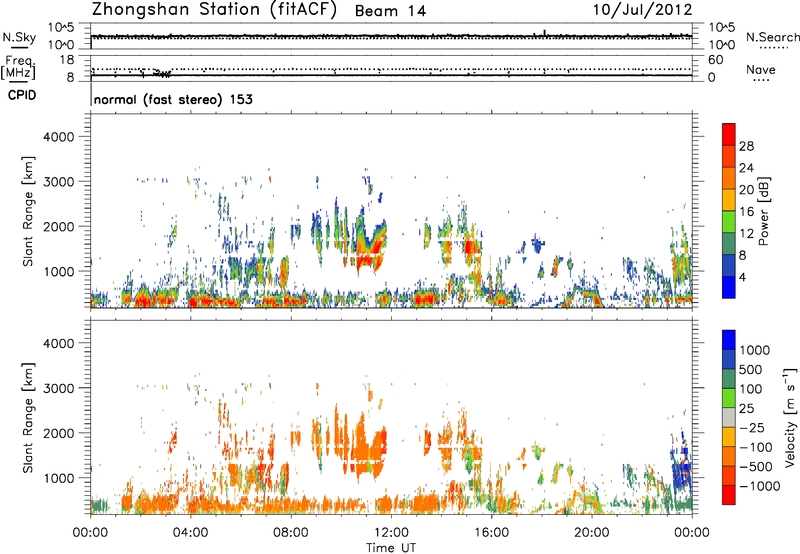Click the '04:00' time axis tick label
Screen dimensions: 800x554
(190, 533)
